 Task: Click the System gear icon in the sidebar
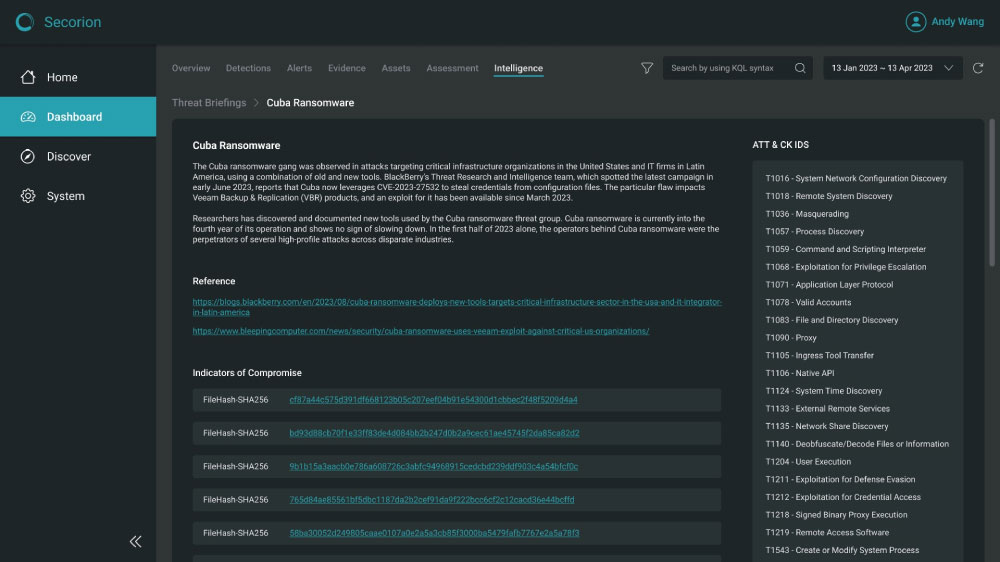click(x=27, y=196)
